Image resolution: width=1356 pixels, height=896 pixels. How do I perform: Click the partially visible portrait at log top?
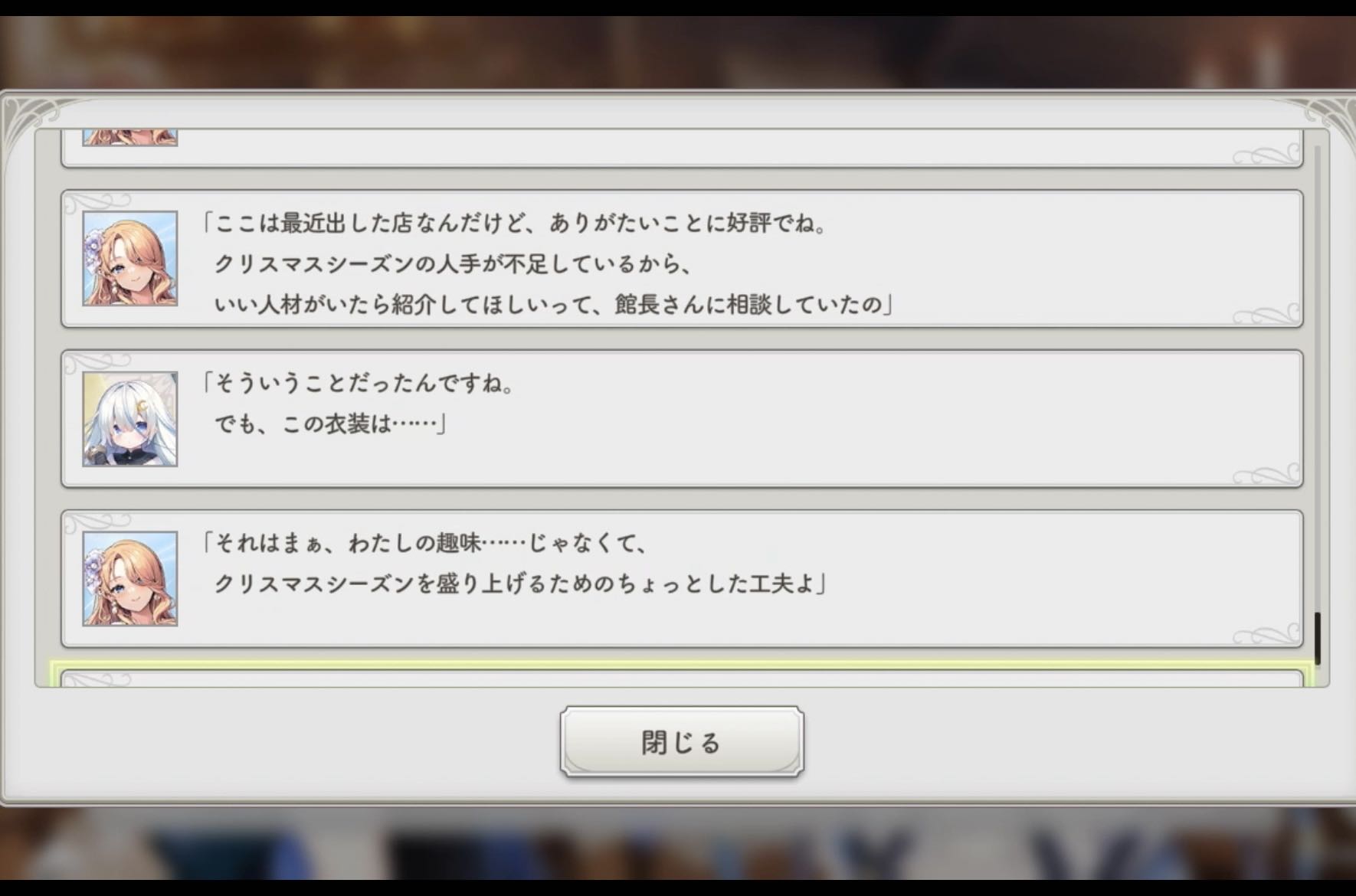point(130,138)
